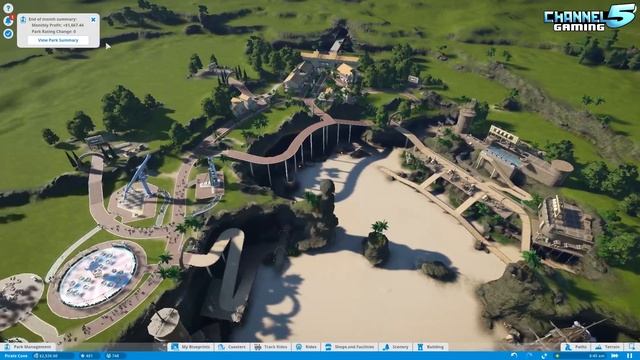Click the fast forward speed icon
The image size is (640, 360).
(614, 356)
